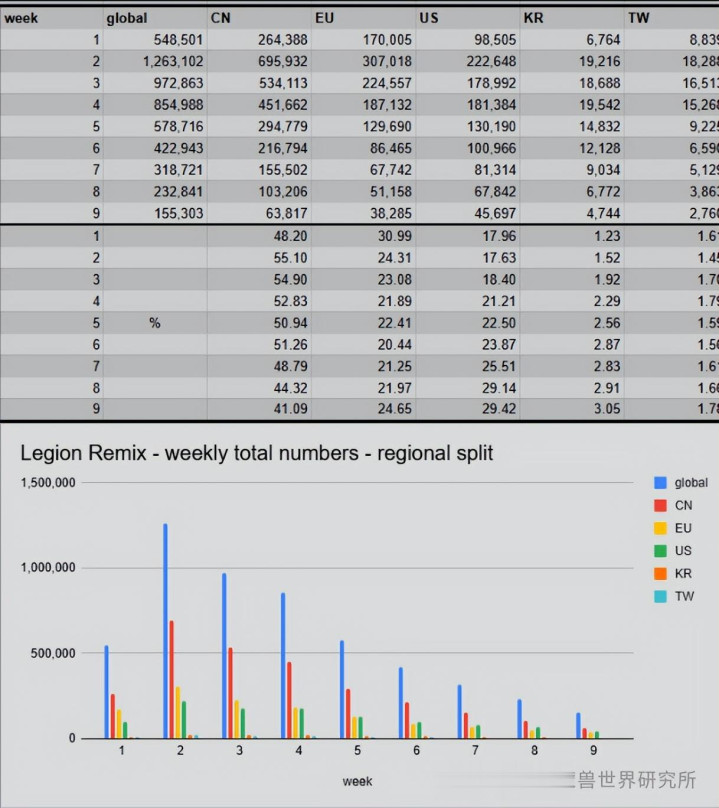Click the green US legend swatch
Viewport: 719px width, 808px height.
point(658,551)
